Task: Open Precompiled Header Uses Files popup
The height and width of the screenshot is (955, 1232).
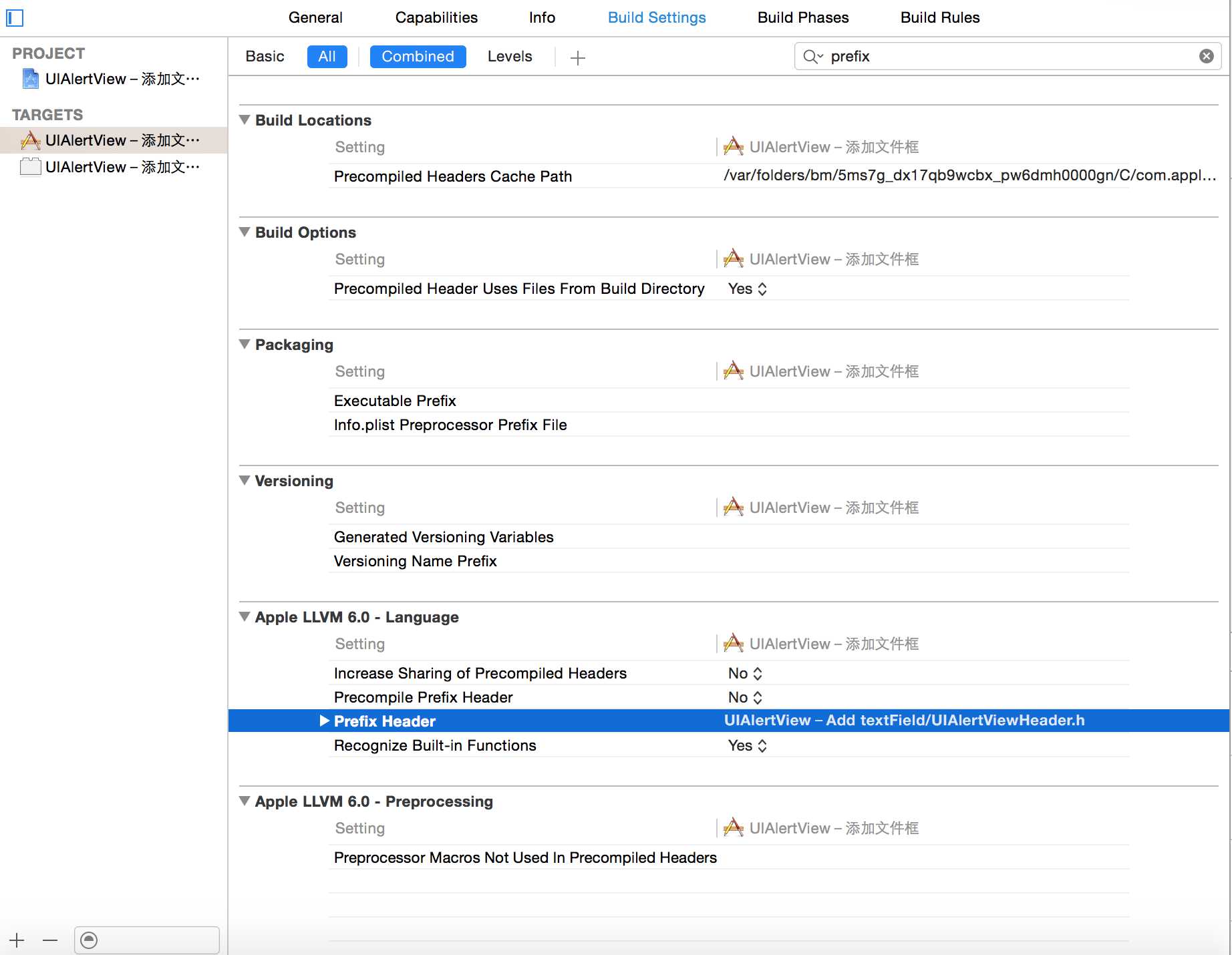Action: 748,289
